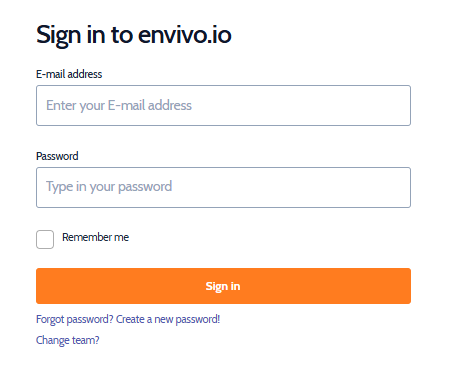Place cursor in the second text box
The height and width of the screenshot is (378, 456).
point(223,187)
